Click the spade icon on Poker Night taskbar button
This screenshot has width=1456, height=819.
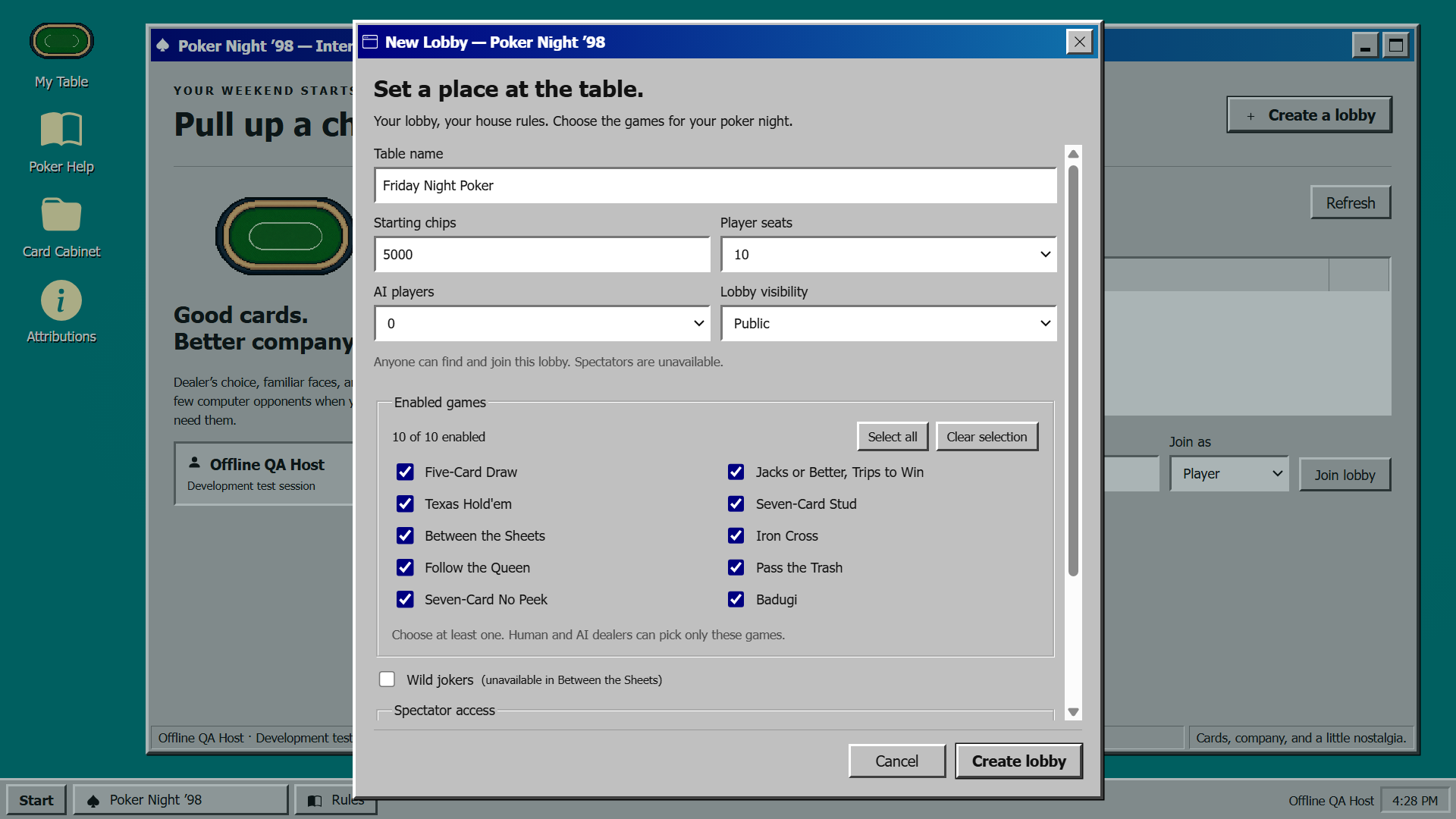(93, 801)
